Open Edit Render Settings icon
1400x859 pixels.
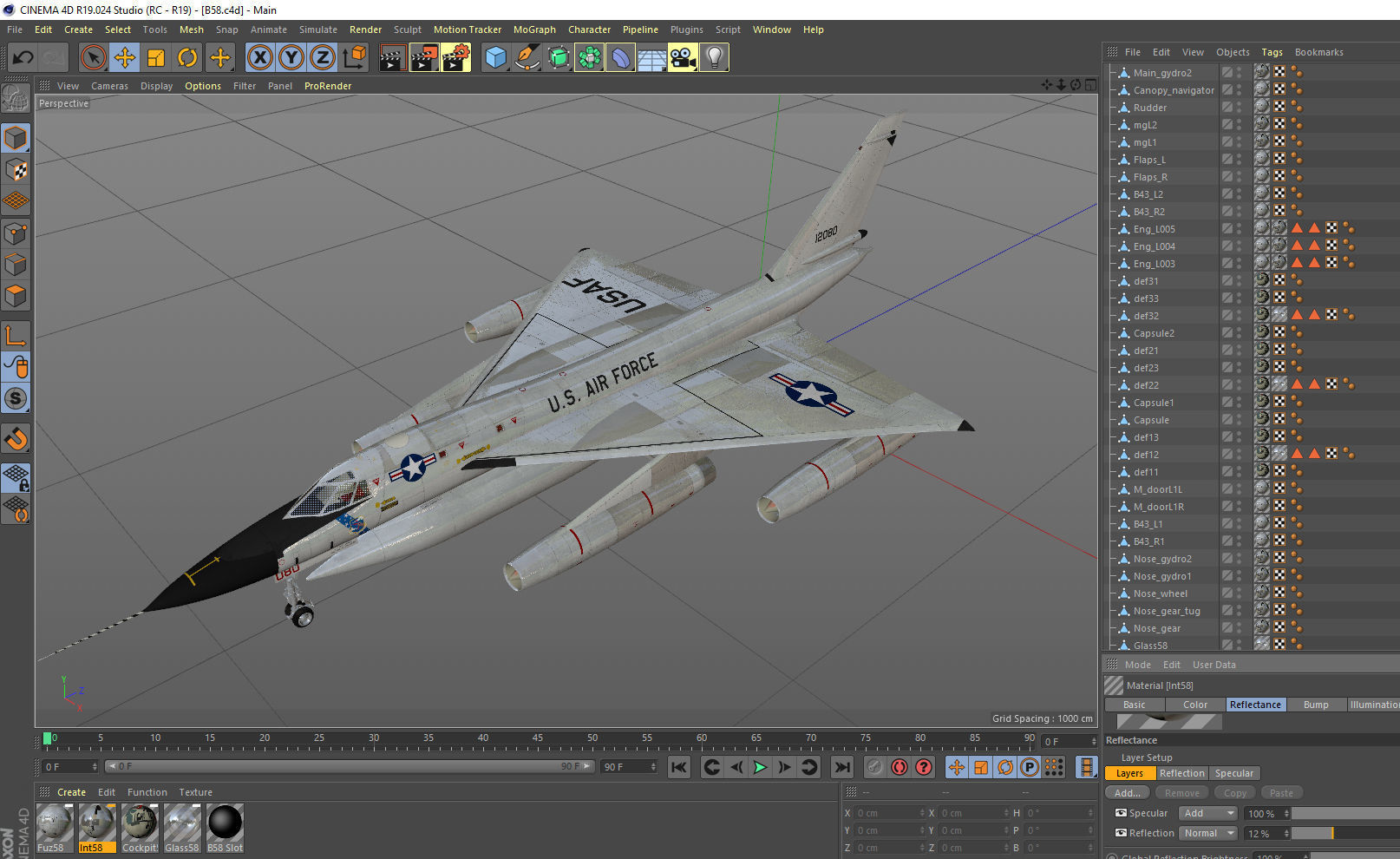click(x=456, y=58)
